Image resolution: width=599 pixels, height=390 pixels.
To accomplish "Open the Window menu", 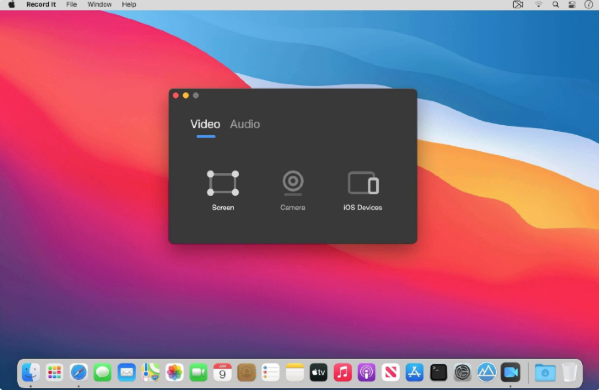I will tap(99, 5).
